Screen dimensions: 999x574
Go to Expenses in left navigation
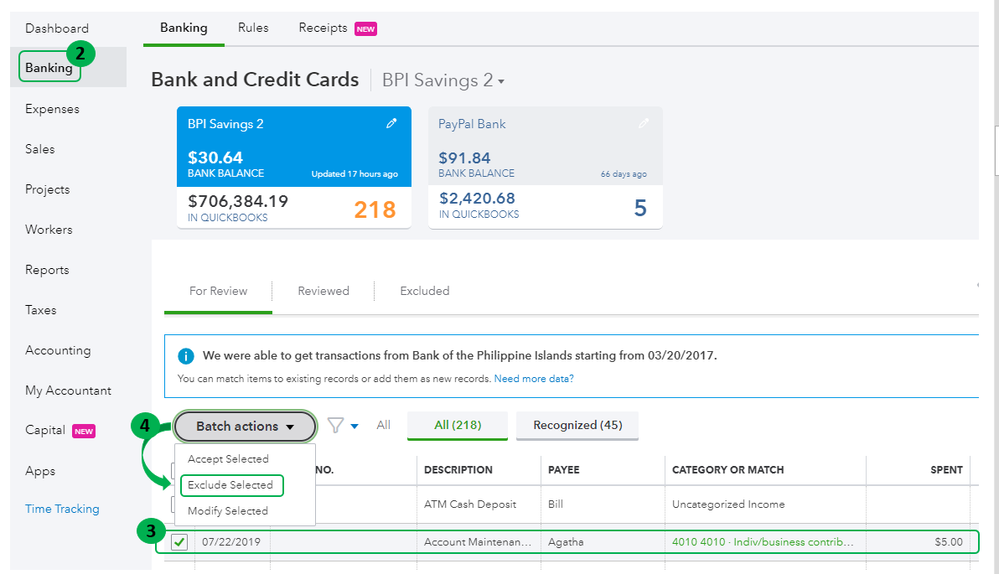coord(52,109)
